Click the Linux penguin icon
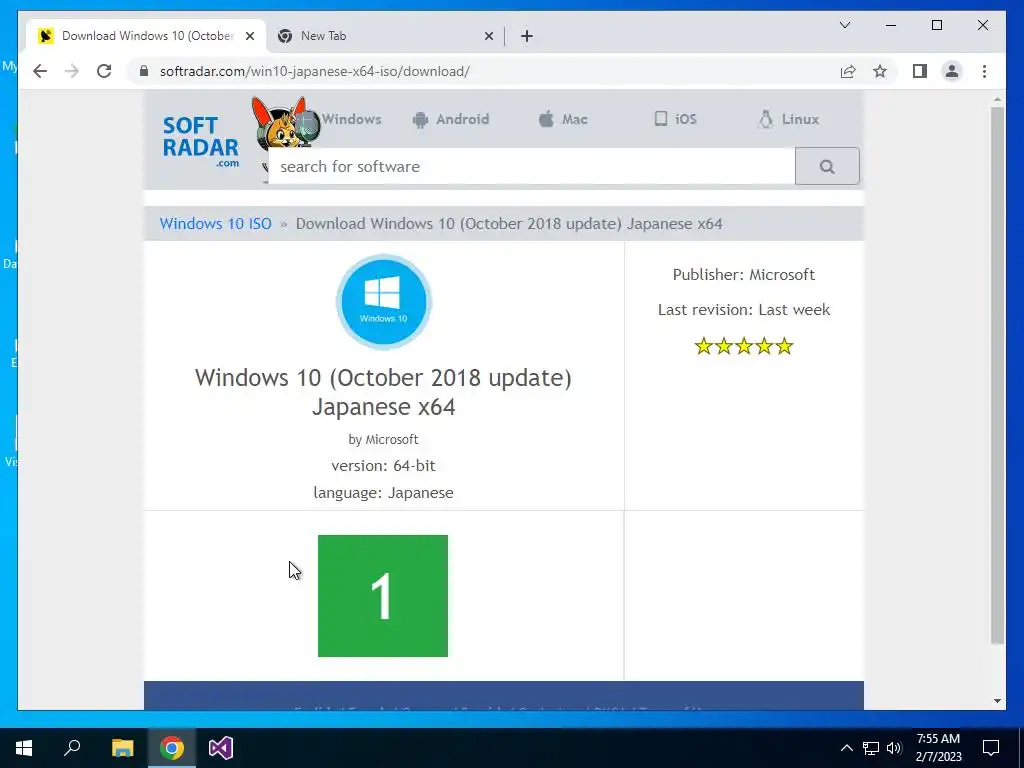Image resolution: width=1024 pixels, height=768 pixels. point(765,119)
